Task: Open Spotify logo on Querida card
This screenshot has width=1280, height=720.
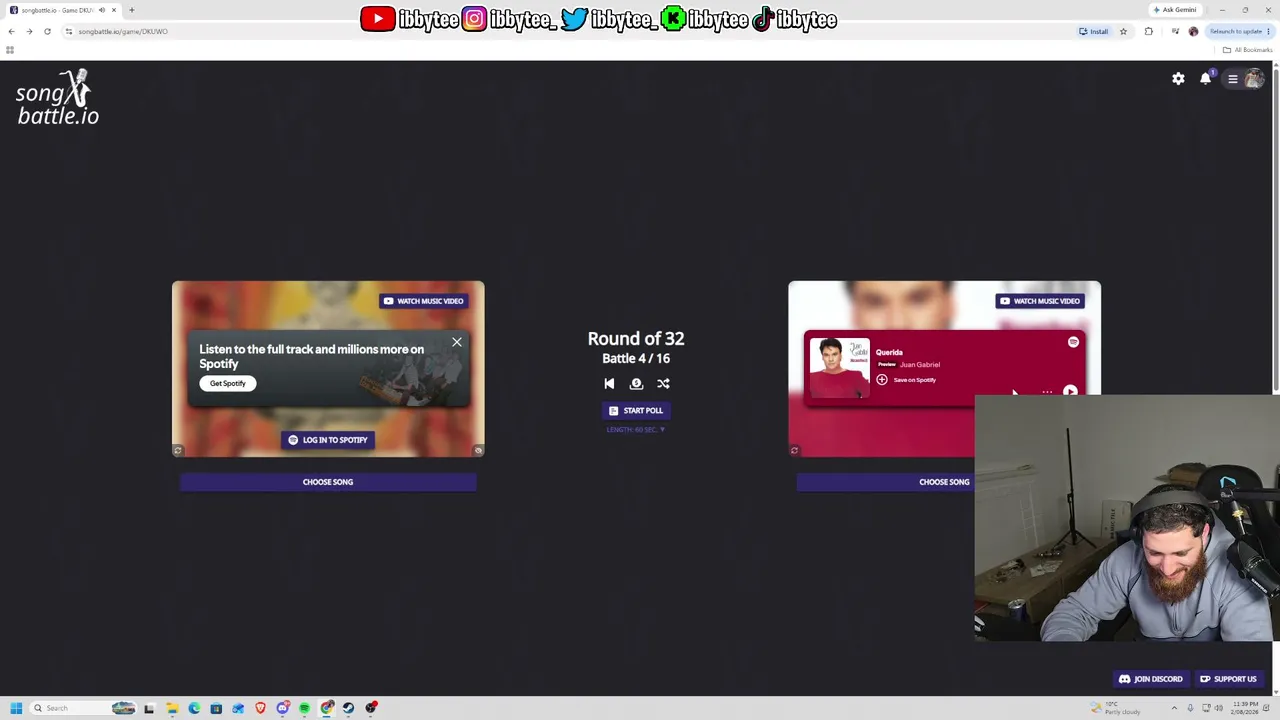Action: (x=1073, y=342)
